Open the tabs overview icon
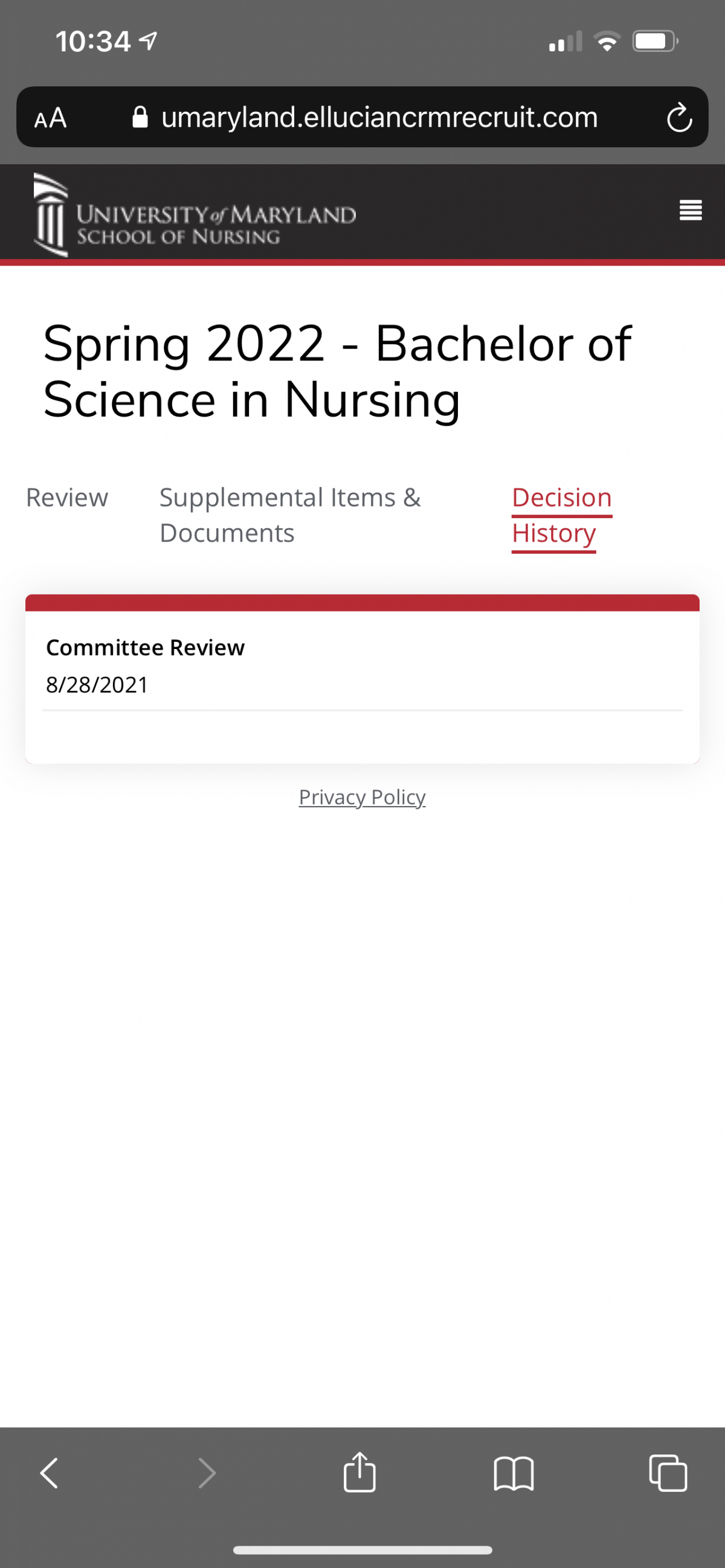Viewport: 725px width, 1568px height. pos(668,1473)
